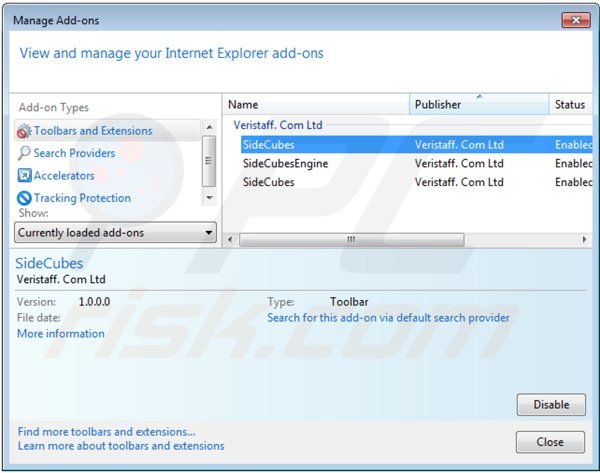This screenshot has height=473, width=600.
Task: Click Publisher cell of SideCubesEngine row
Action: [x=459, y=163]
